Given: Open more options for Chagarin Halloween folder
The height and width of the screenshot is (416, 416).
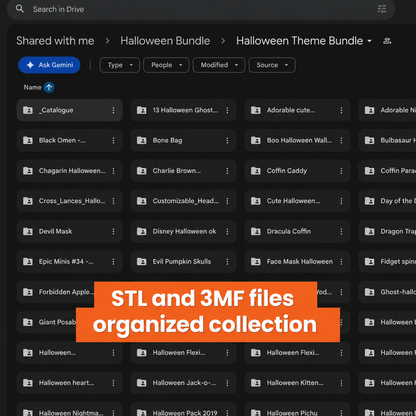Looking at the screenshot, I should 113,171.
